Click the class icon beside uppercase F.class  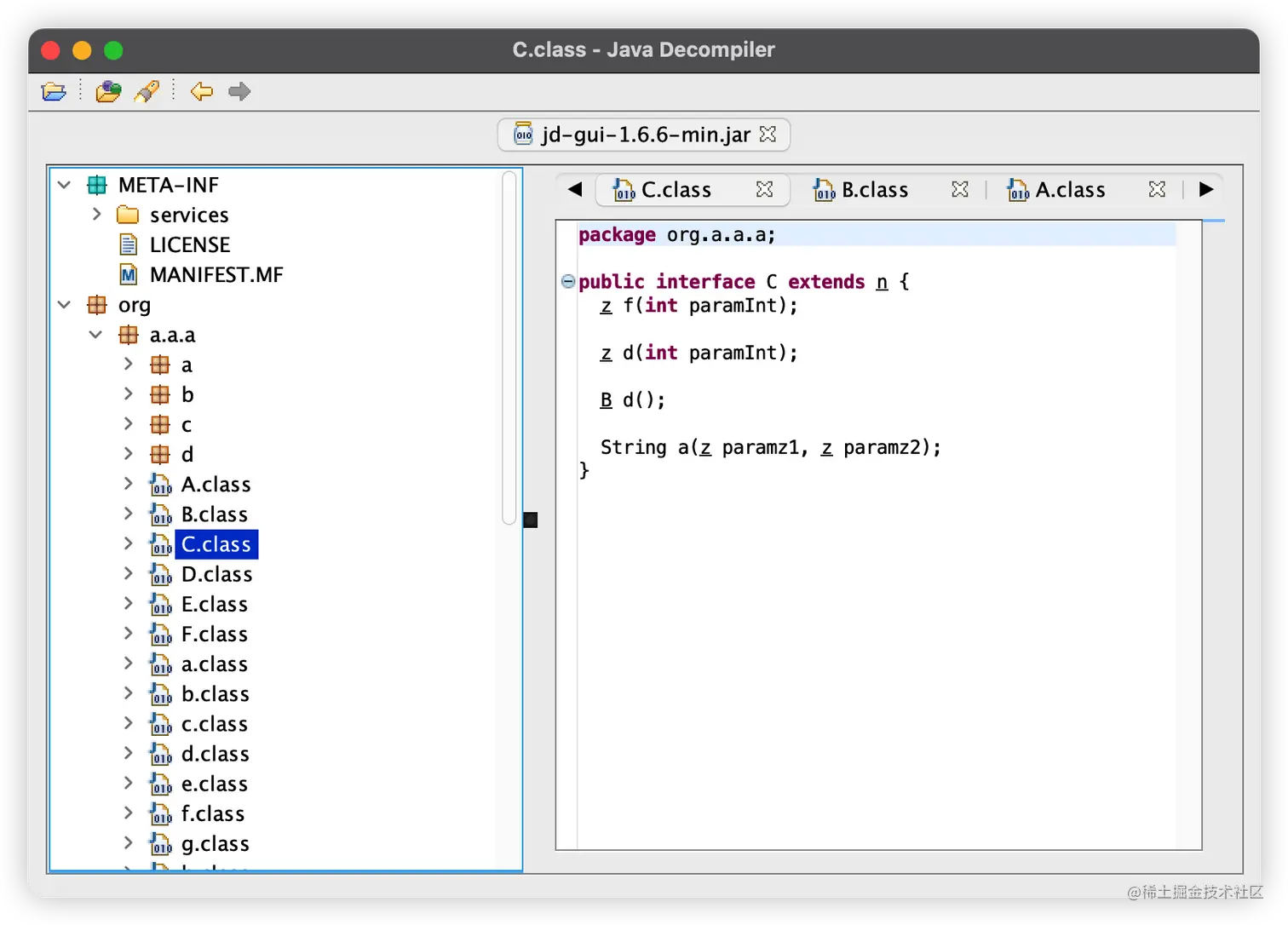[161, 634]
